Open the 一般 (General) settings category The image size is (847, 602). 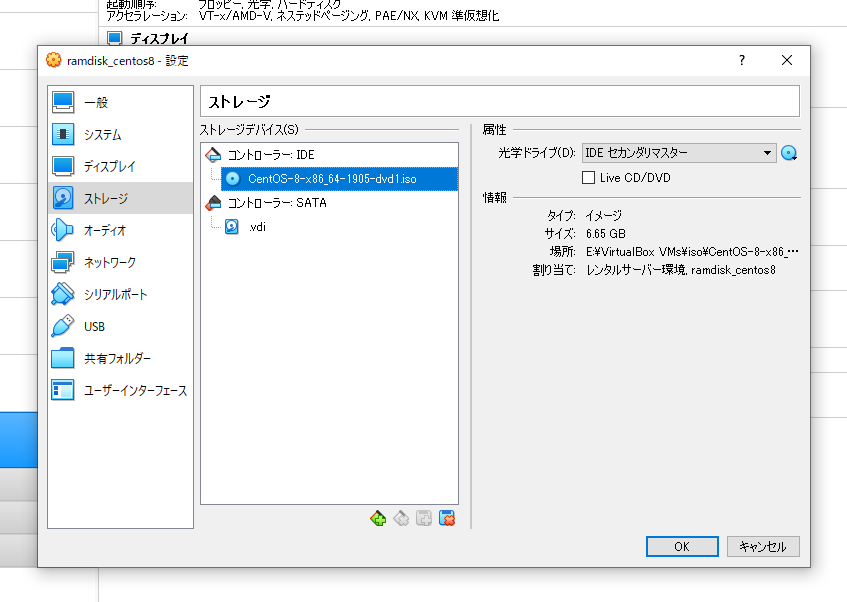click(x=120, y=102)
